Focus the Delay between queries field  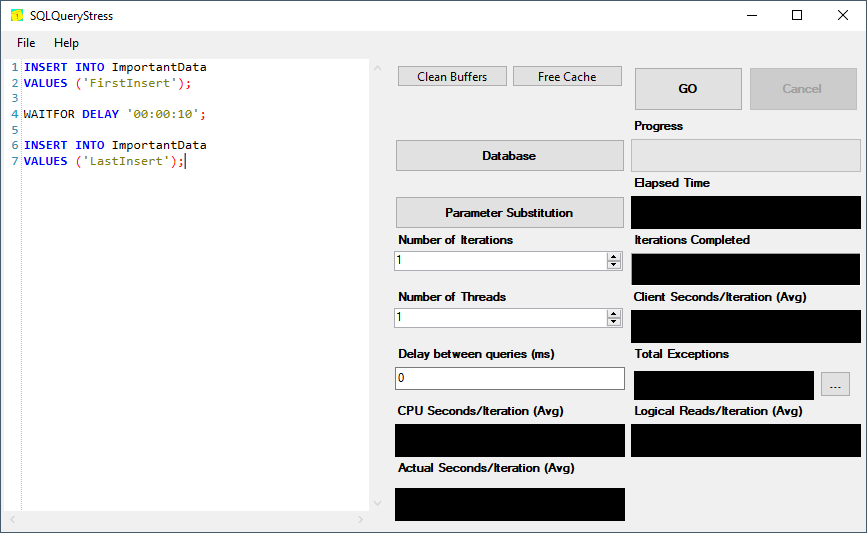[509, 379]
